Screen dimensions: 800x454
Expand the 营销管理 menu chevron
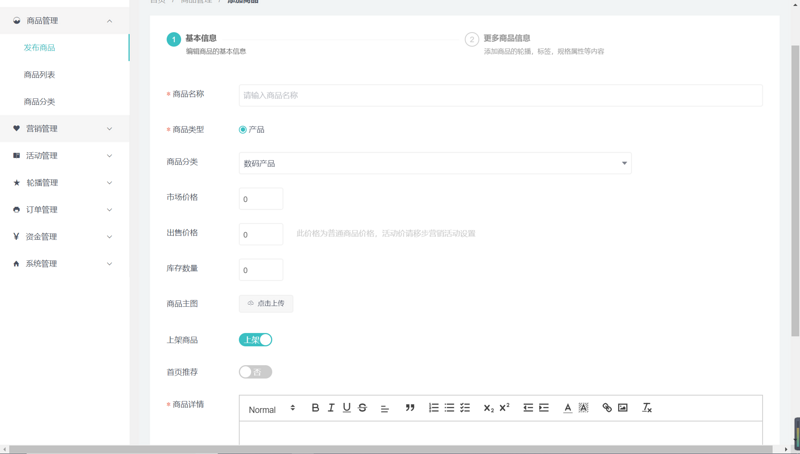point(109,129)
